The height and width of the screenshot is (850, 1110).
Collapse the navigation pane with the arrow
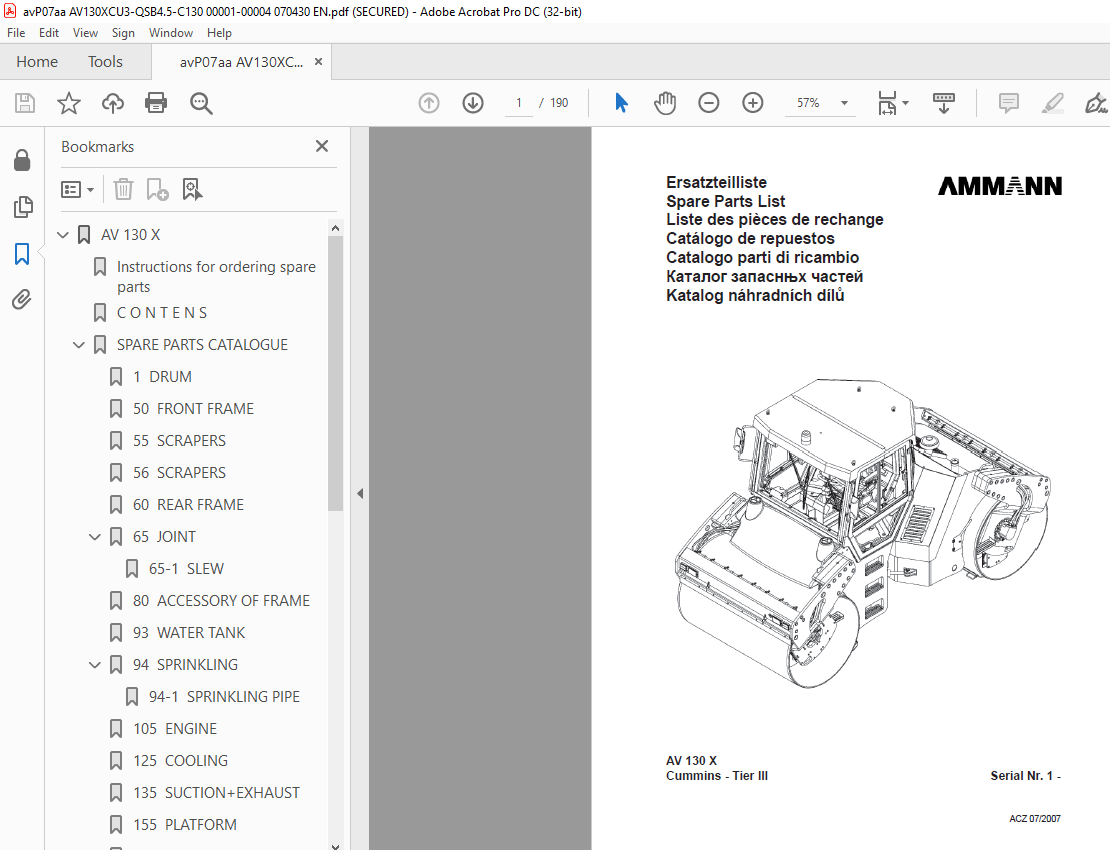tap(360, 493)
